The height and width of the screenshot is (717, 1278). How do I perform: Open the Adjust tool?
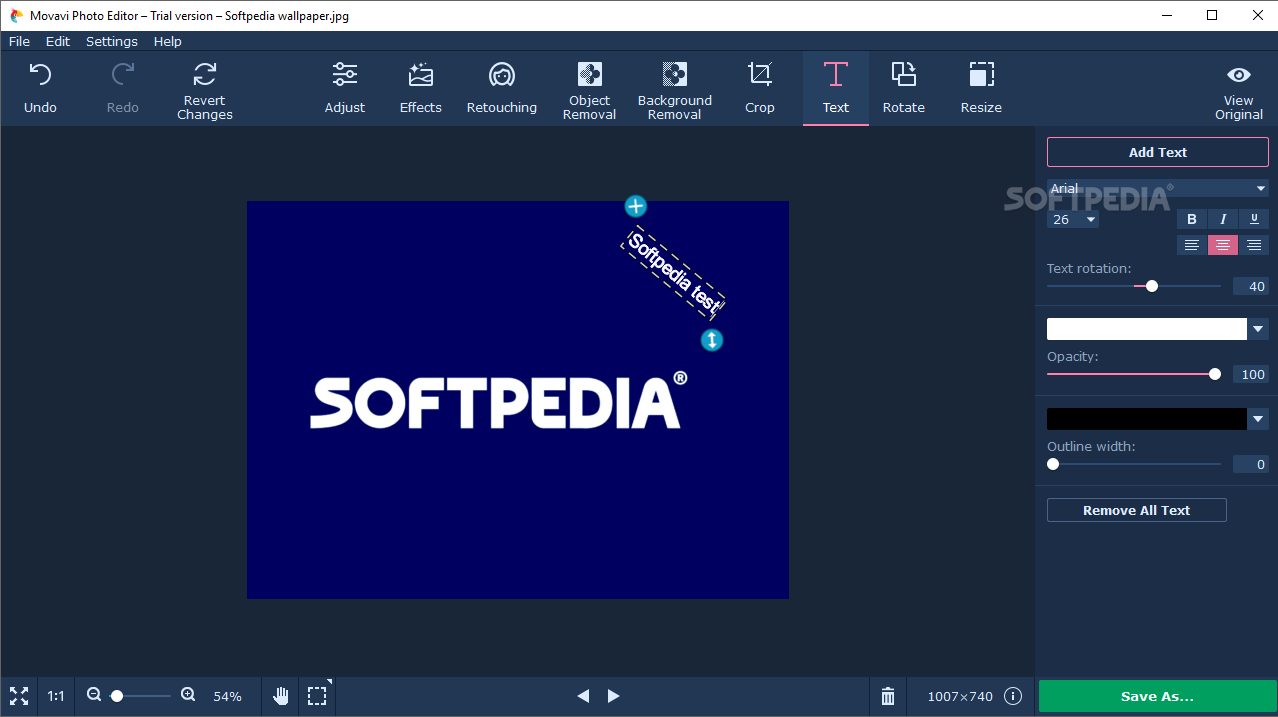(345, 88)
